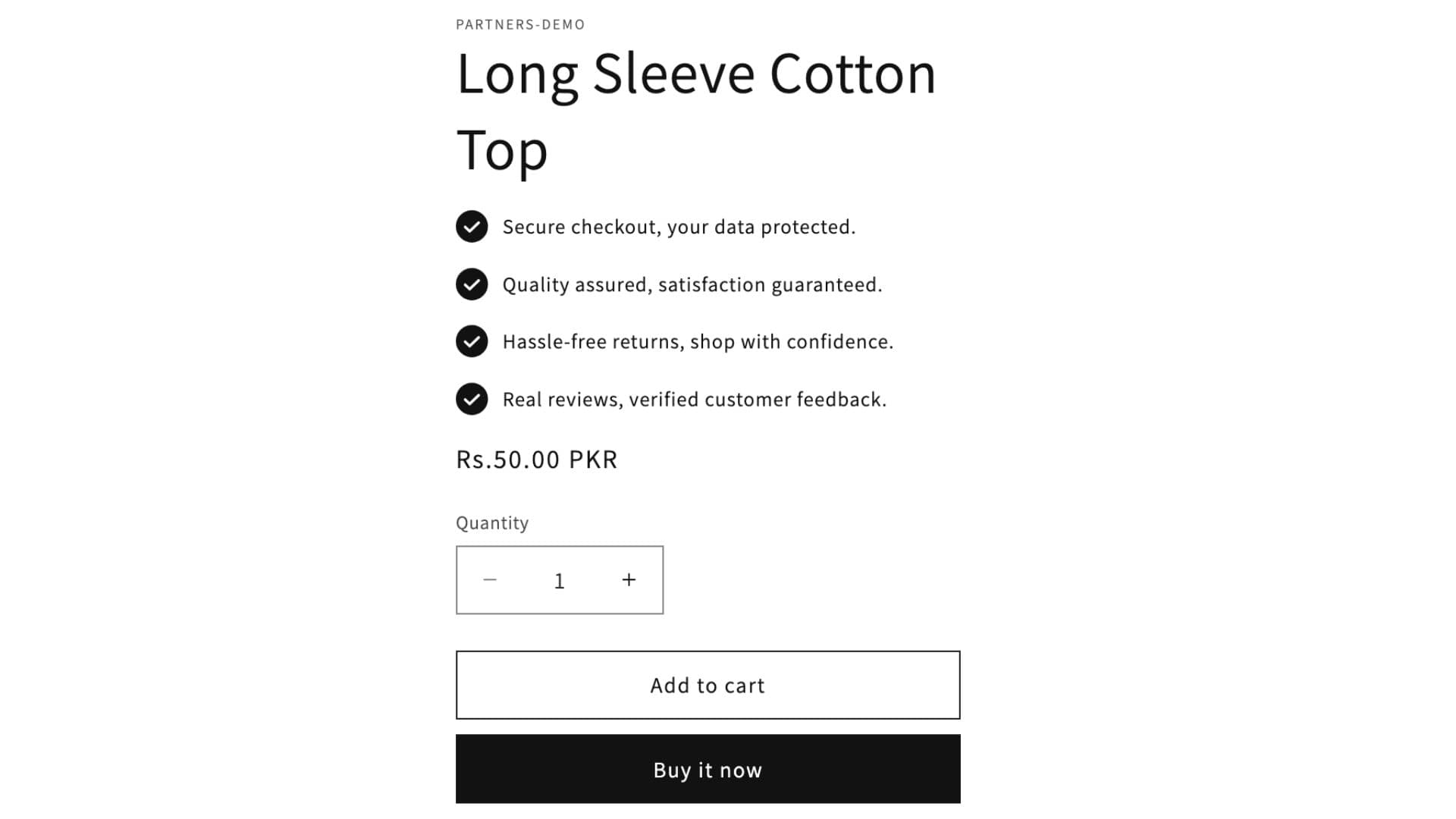1456x819 pixels.
Task: Click the hassle-free returns checkmark icon
Action: (472, 341)
